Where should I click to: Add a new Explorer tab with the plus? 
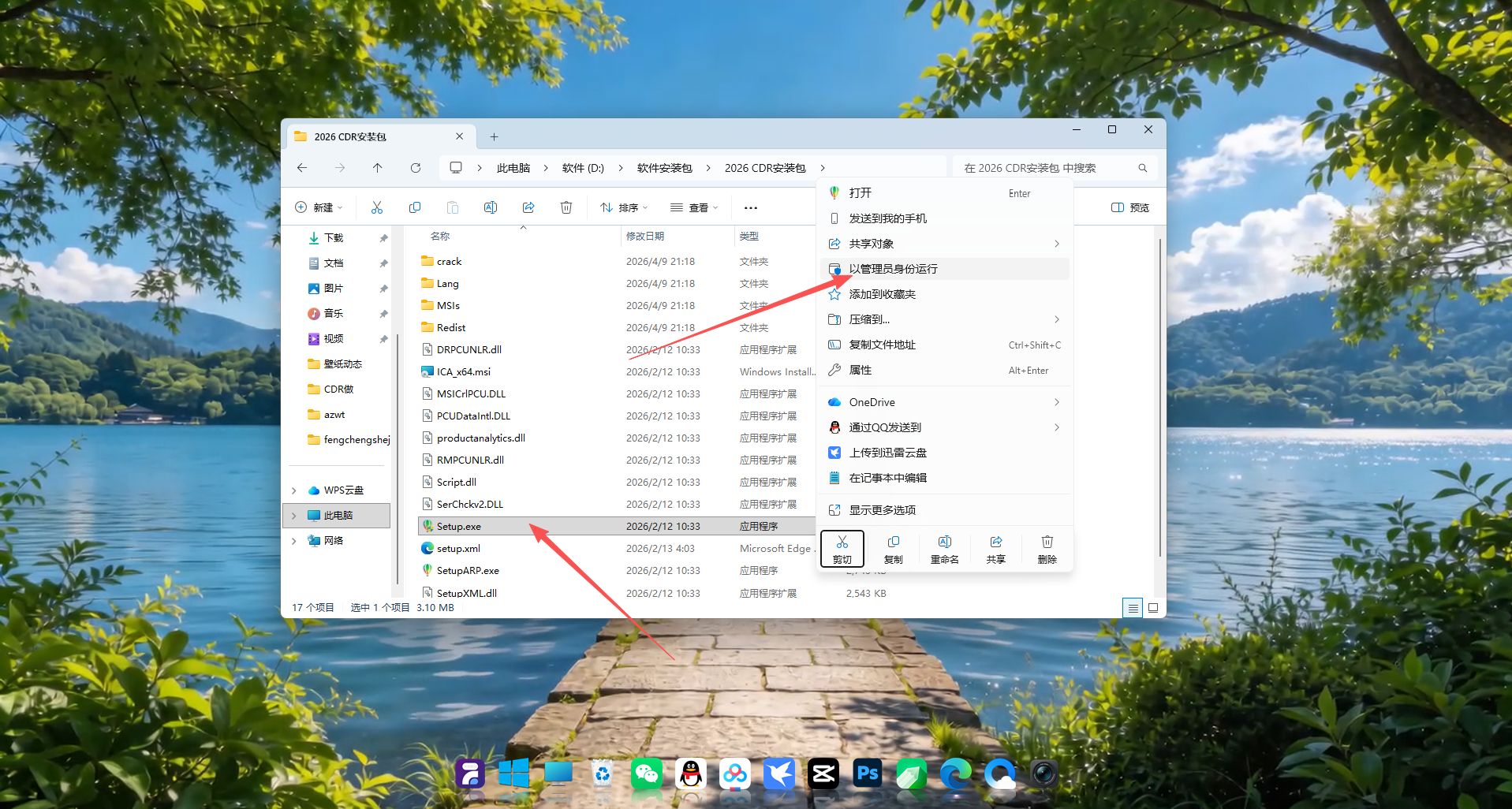tap(494, 136)
